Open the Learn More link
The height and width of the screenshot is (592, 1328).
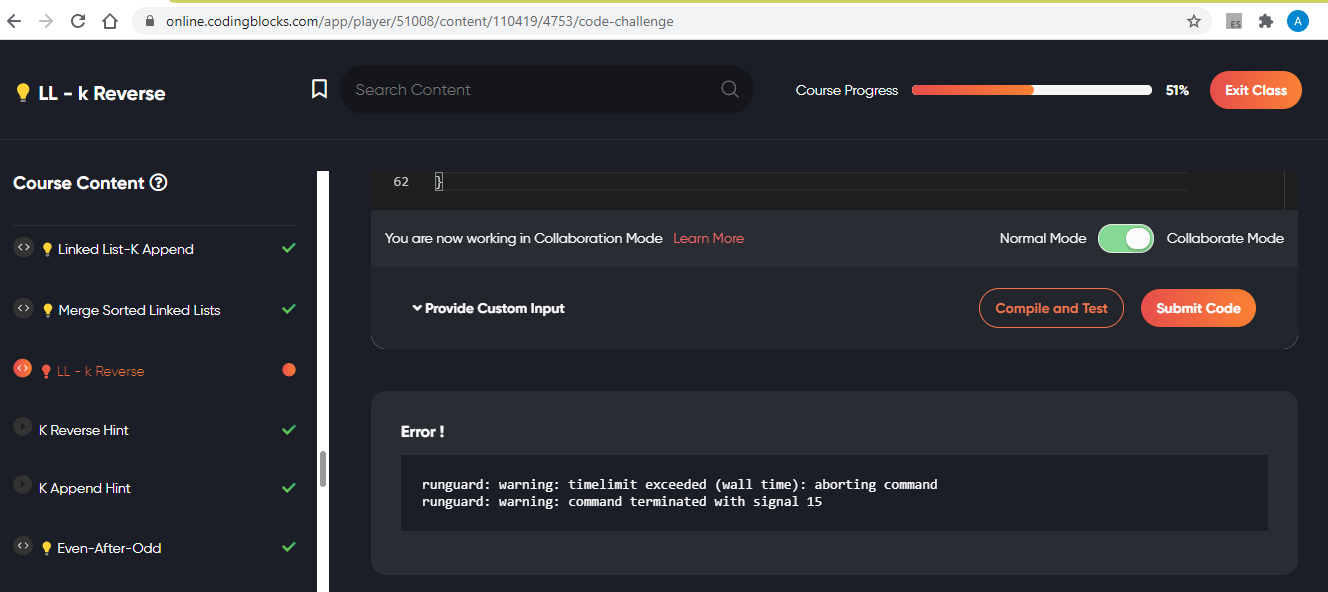[708, 238]
